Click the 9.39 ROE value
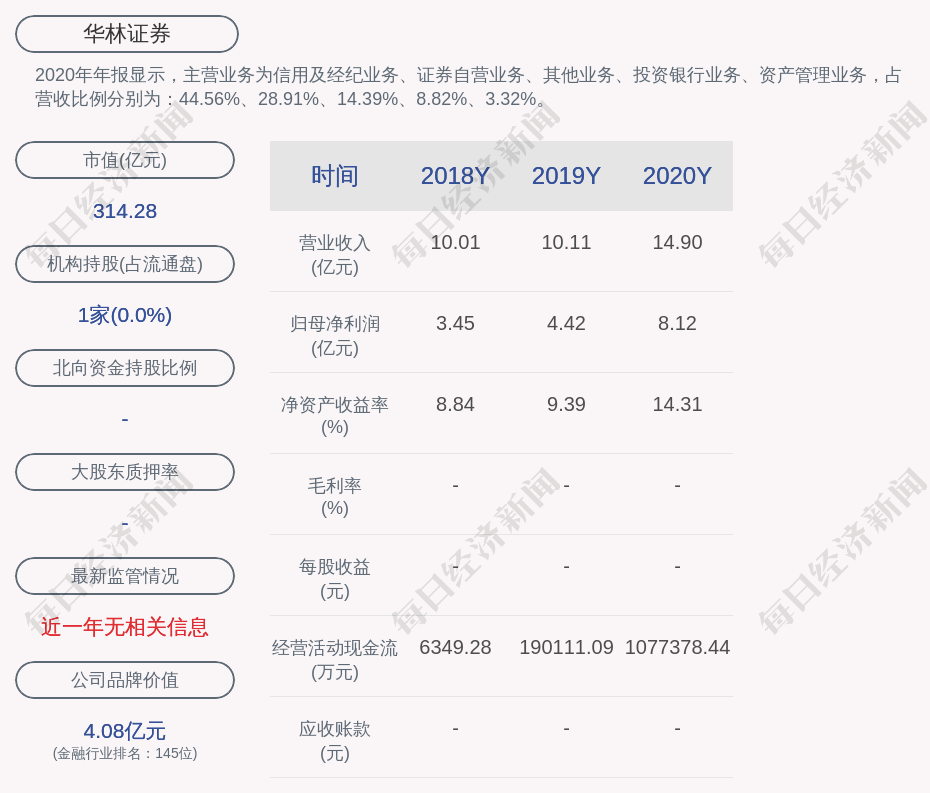The width and height of the screenshot is (930, 793). click(x=566, y=405)
